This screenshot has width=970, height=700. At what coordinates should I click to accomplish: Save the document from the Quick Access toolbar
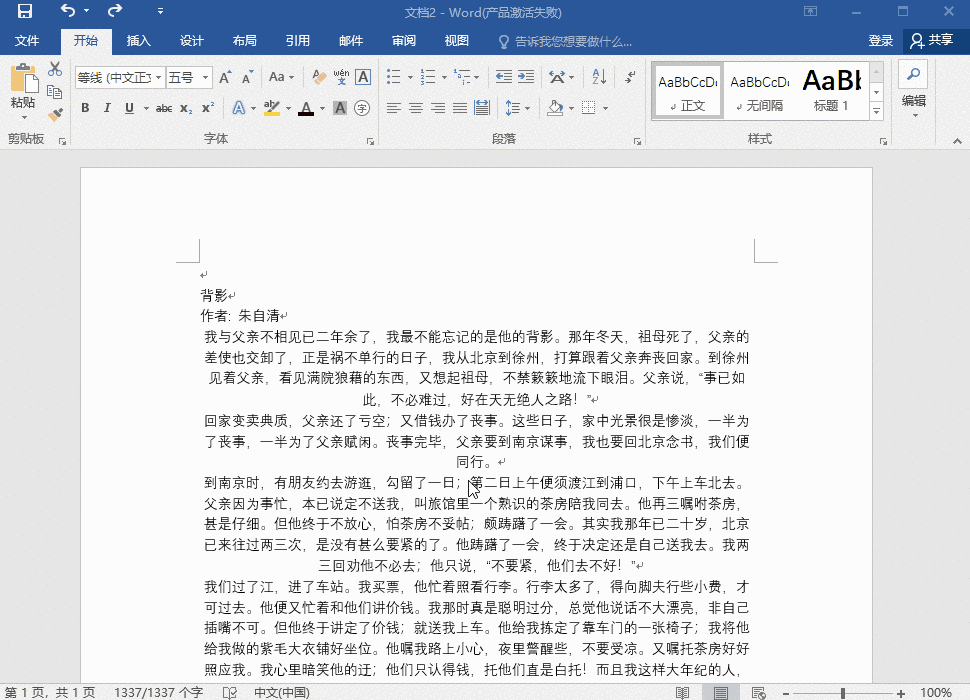tap(25, 10)
